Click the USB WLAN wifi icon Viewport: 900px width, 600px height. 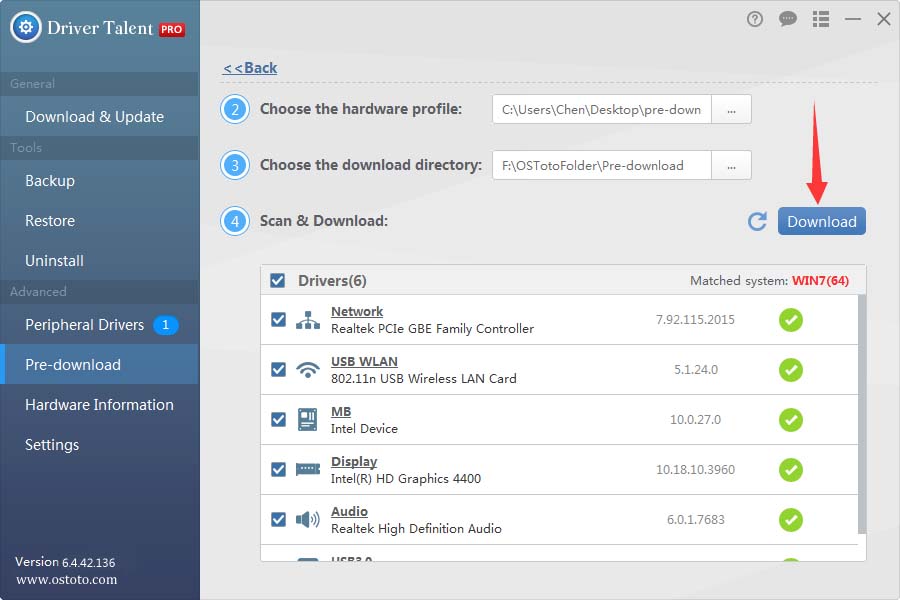[x=308, y=370]
